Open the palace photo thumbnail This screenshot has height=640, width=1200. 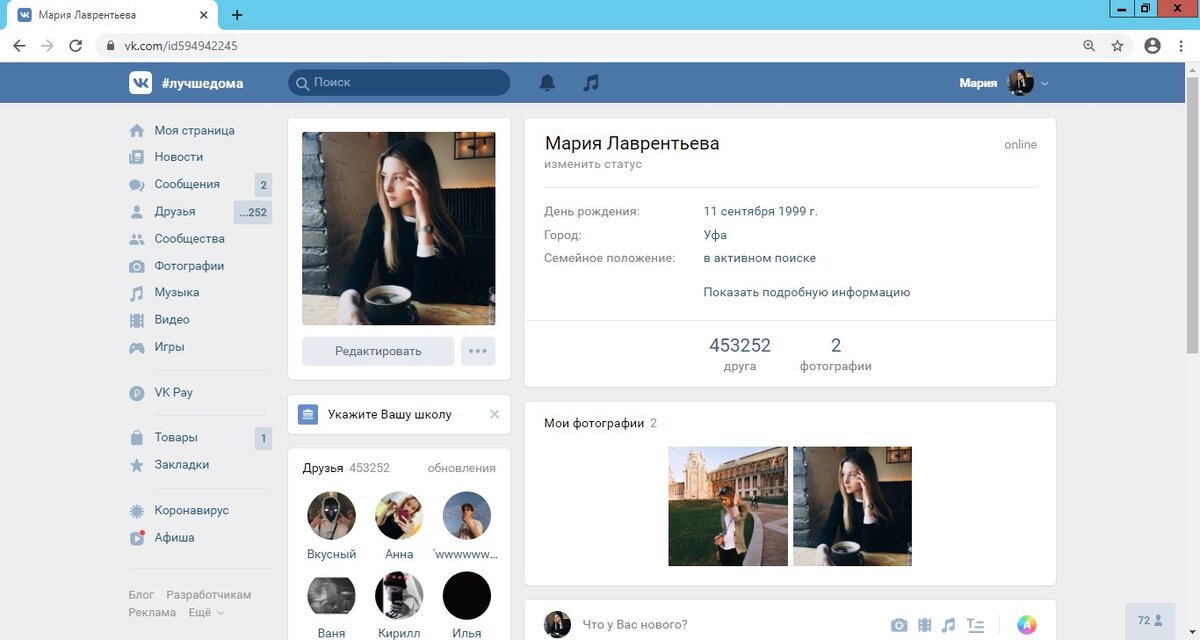point(728,506)
